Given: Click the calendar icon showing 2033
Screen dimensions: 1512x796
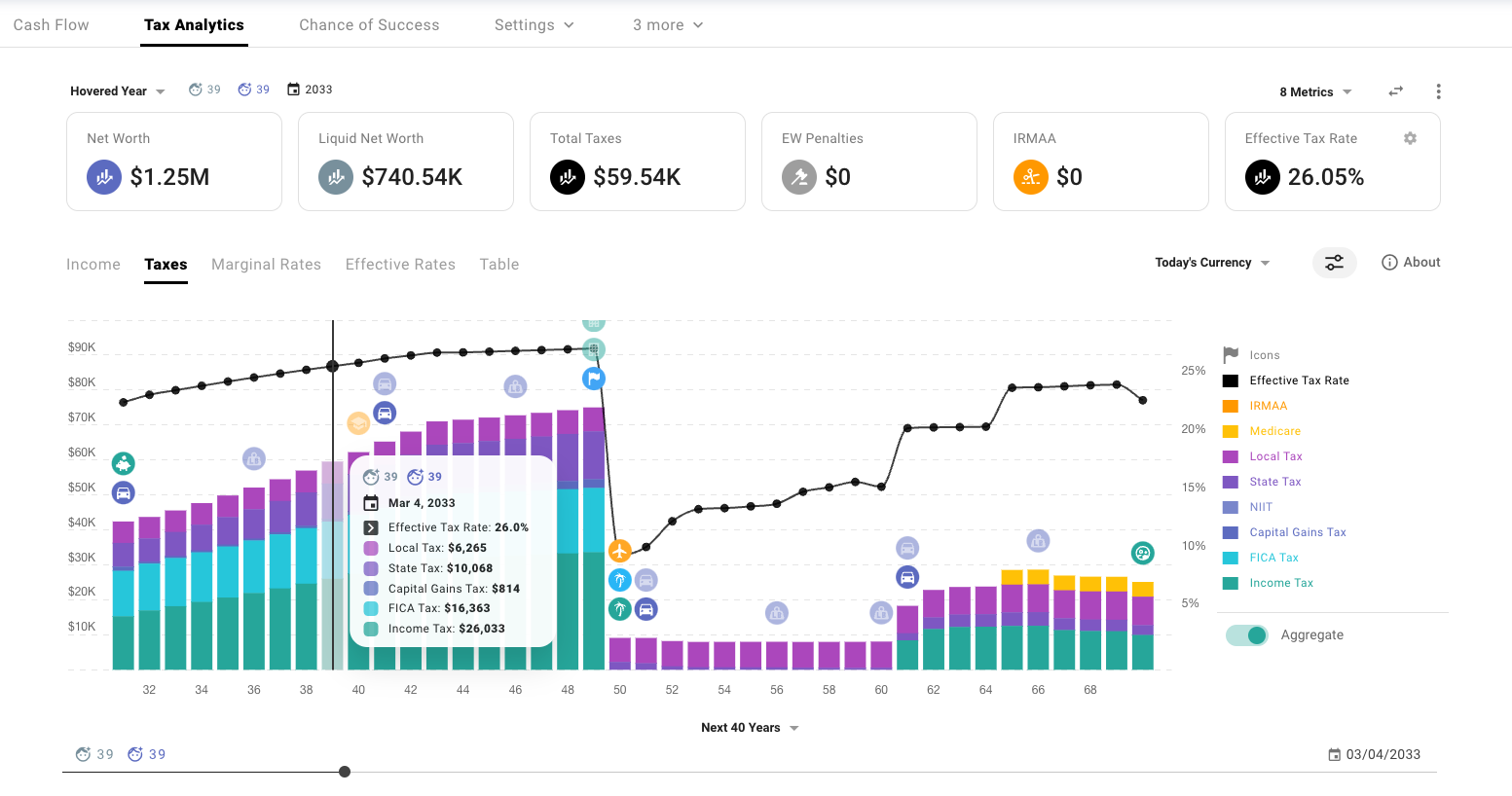Looking at the screenshot, I should click(x=293, y=89).
